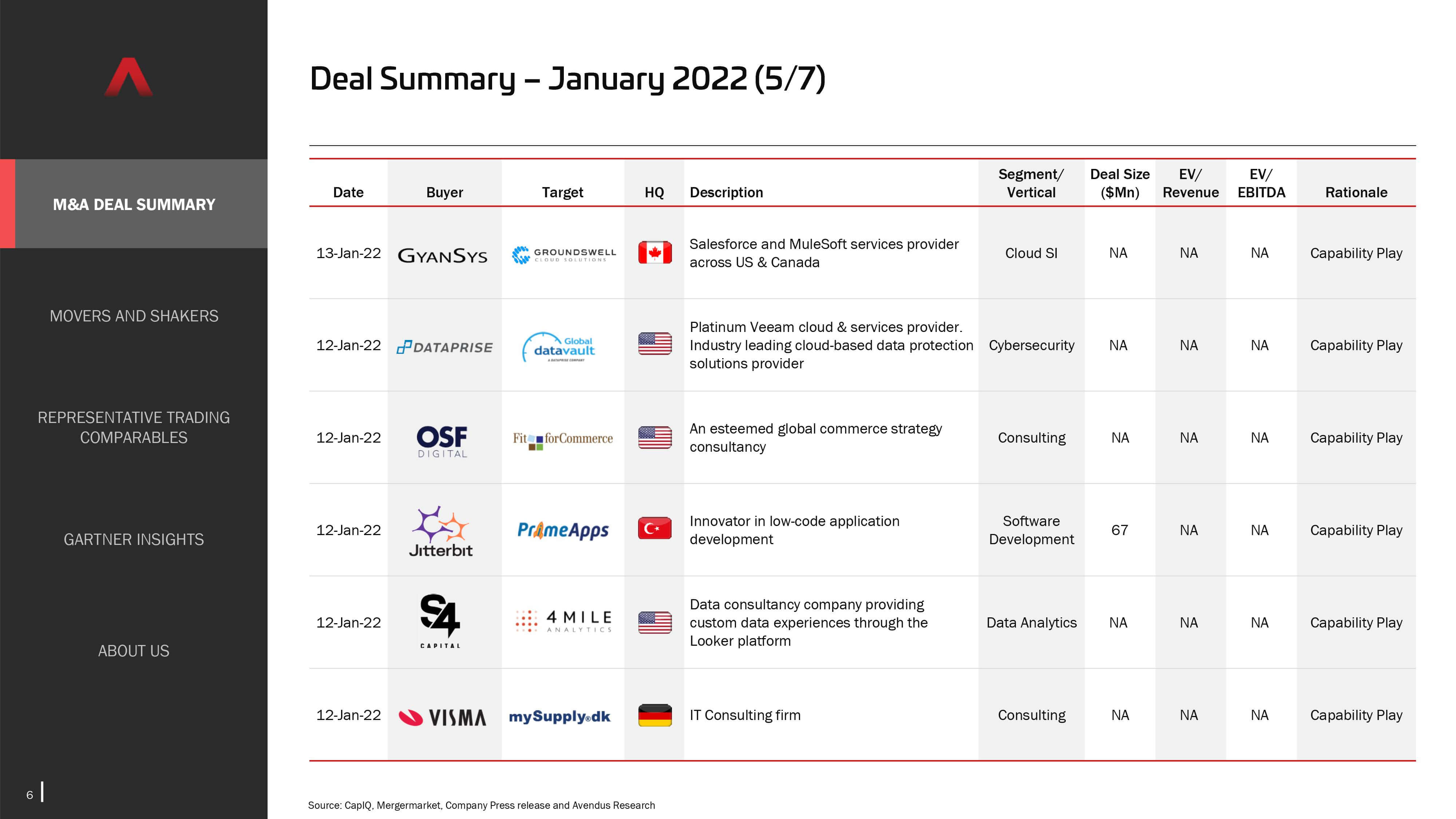The height and width of the screenshot is (819, 1456).
Task: Go to Movers and Shakers section
Action: click(134, 315)
